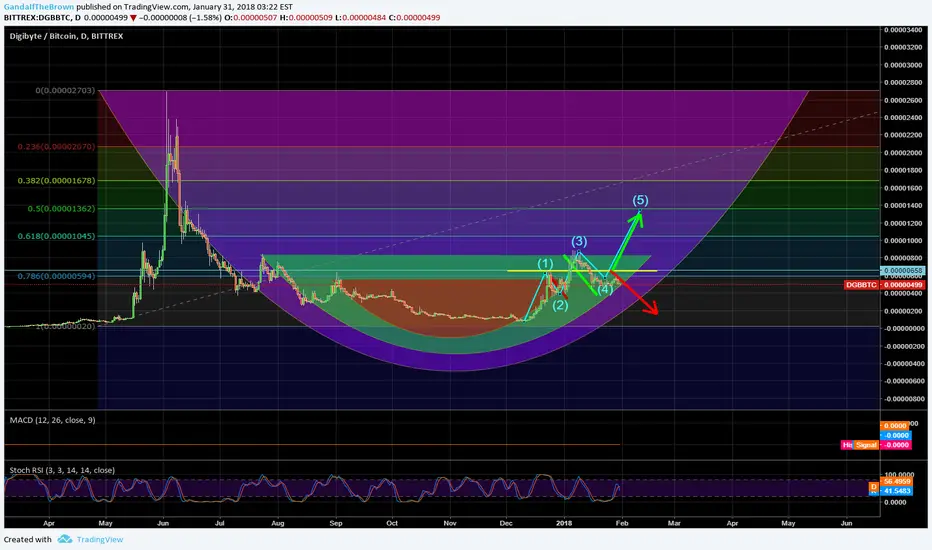The image size is (932, 550).
Task: Click the Jul tick on the time axis
Action: pos(220,523)
